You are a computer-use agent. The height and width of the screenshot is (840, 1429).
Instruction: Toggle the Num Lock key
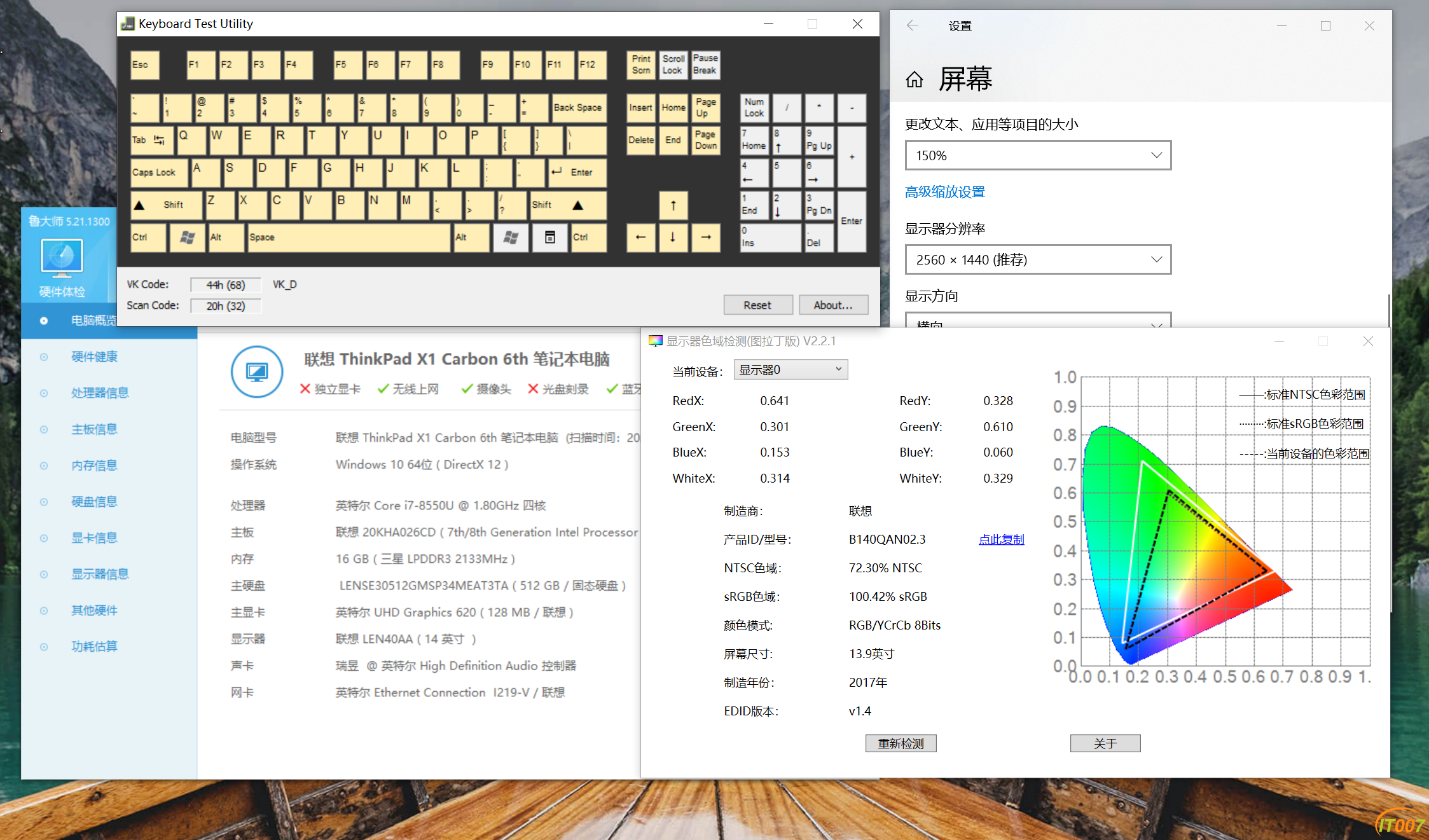coord(754,107)
